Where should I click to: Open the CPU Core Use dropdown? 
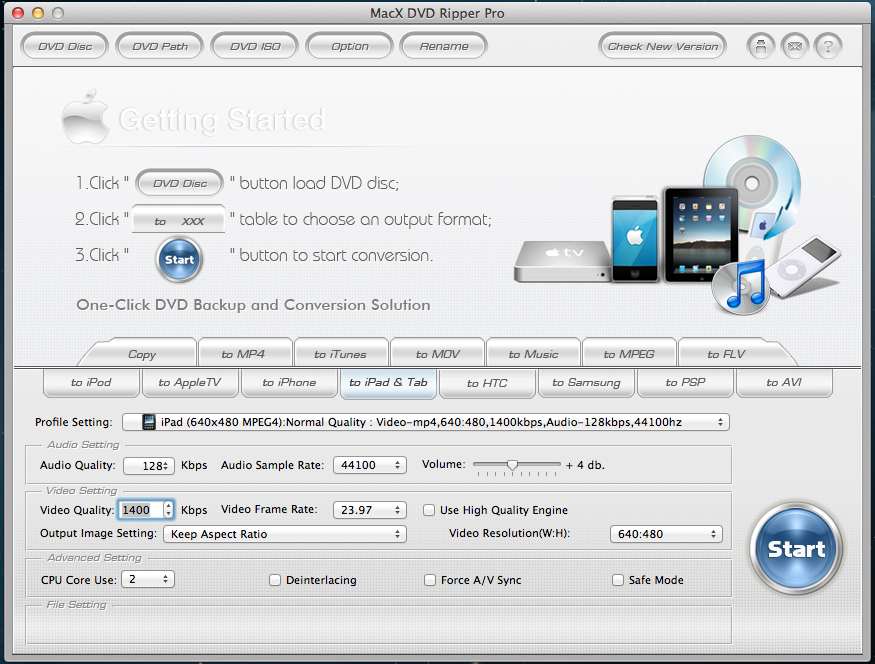[x=148, y=579]
